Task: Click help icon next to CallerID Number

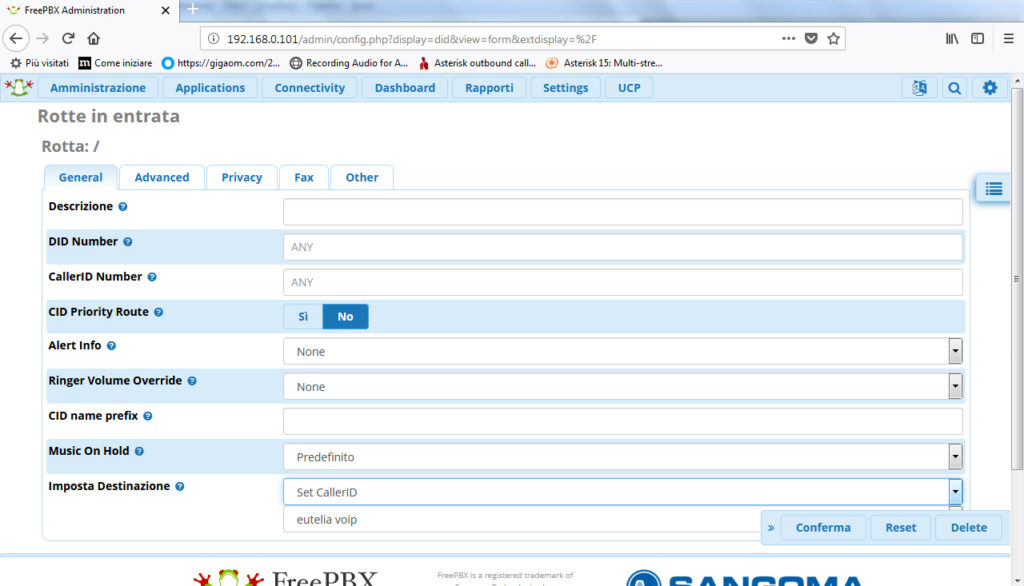Action: pyautogui.click(x=152, y=277)
